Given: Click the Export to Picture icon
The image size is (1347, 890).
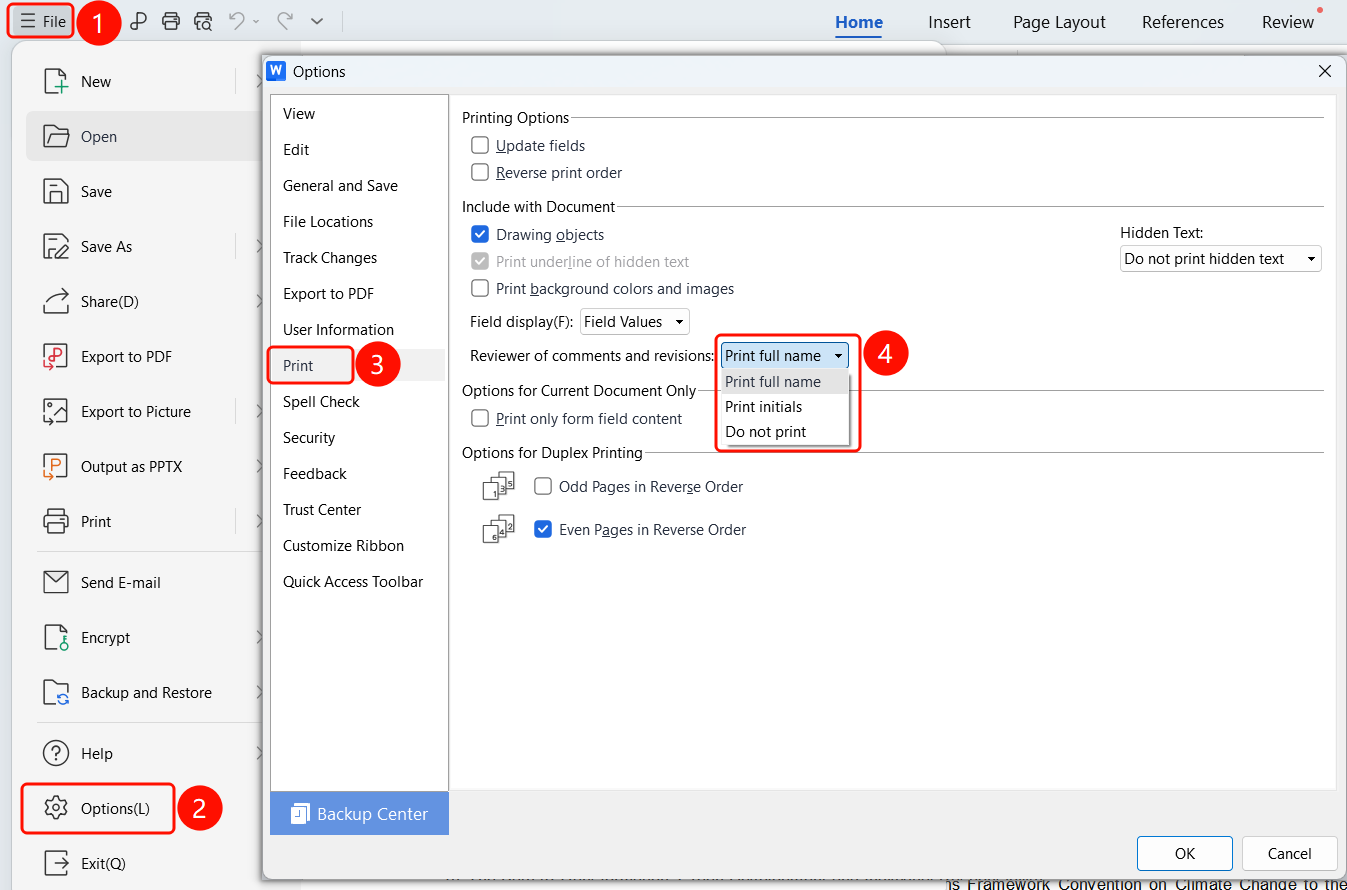Looking at the screenshot, I should (56, 412).
